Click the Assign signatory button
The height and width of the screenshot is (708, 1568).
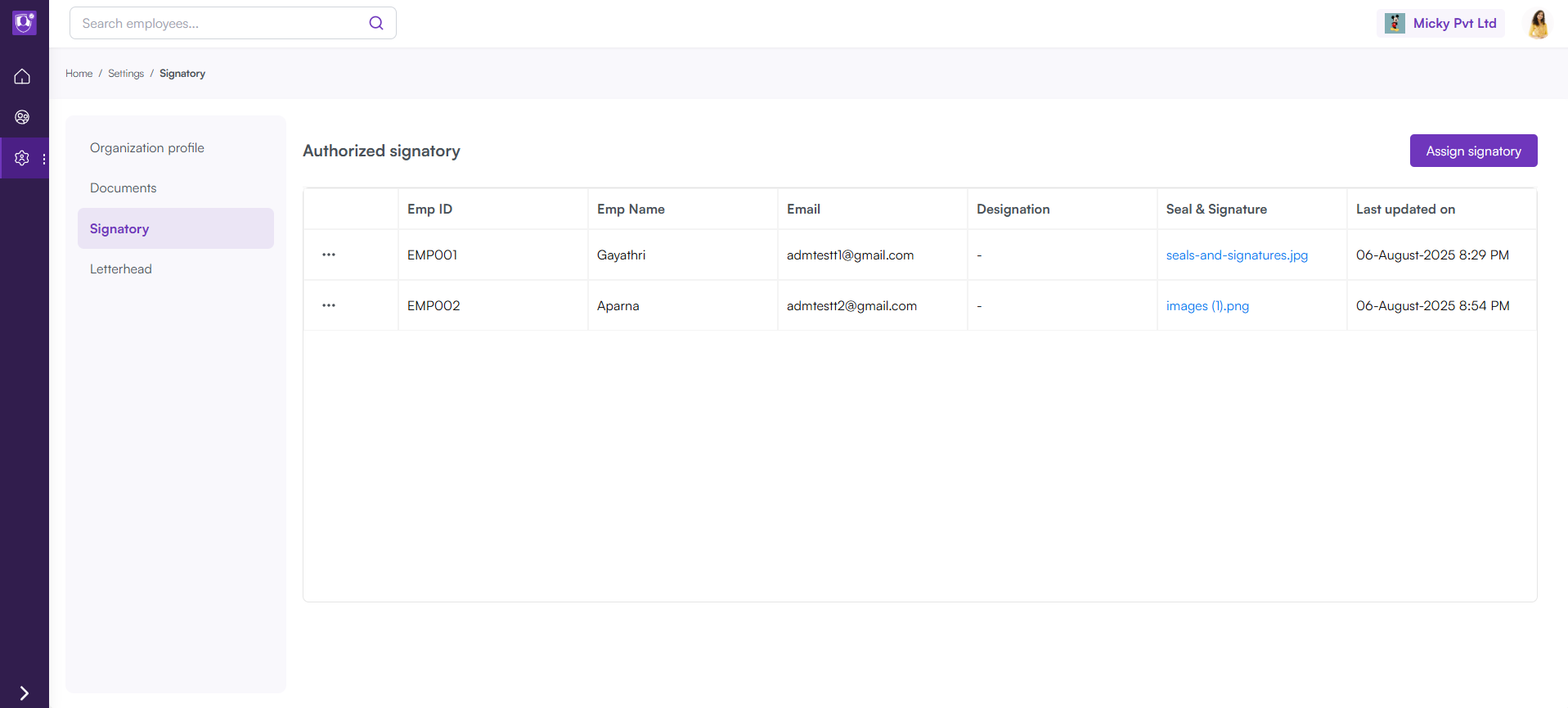coord(1473,151)
